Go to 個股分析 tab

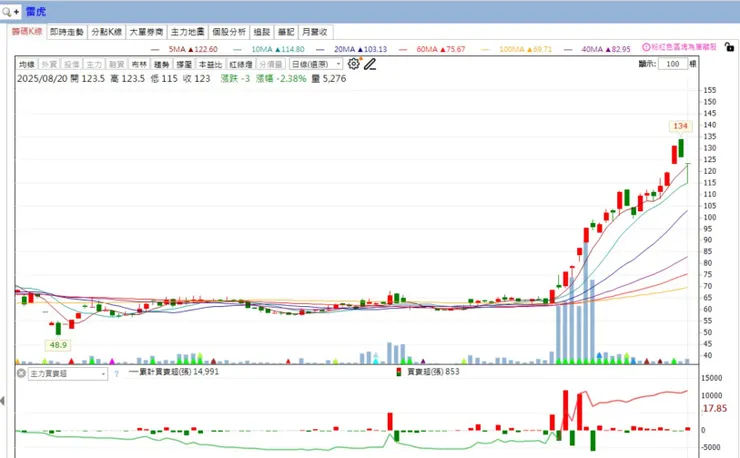coord(229,32)
